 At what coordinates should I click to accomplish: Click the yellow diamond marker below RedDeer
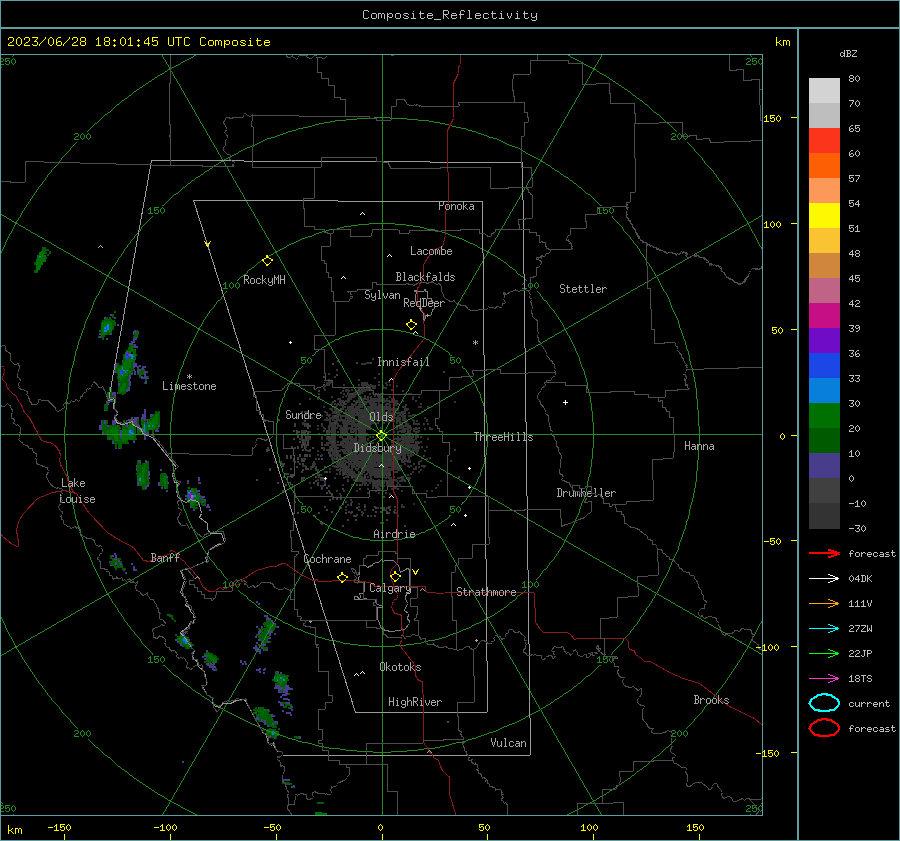point(412,325)
